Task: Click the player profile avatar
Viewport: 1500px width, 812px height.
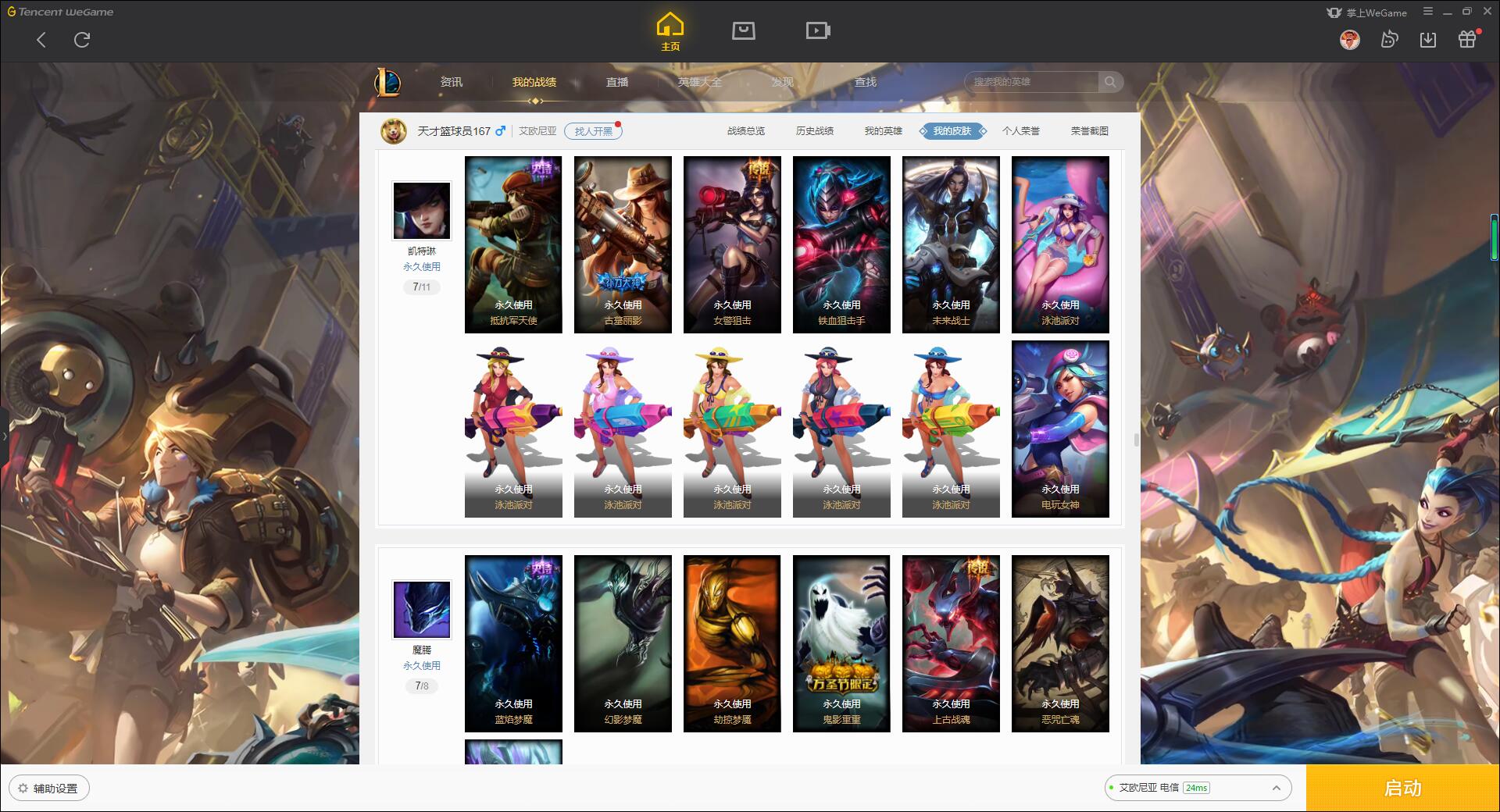Action: pyautogui.click(x=394, y=131)
